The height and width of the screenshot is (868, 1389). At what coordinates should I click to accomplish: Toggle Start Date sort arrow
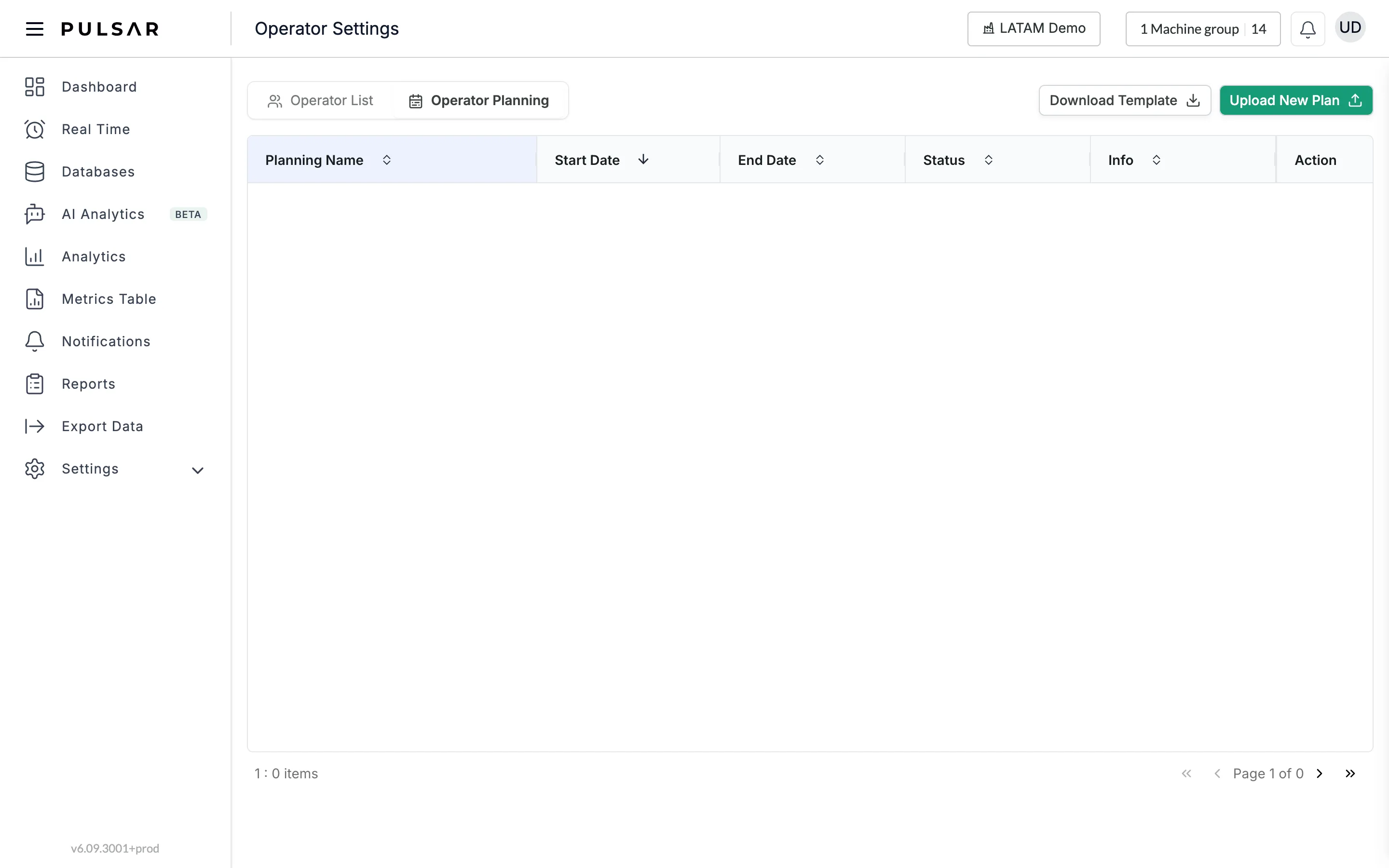[643, 160]
